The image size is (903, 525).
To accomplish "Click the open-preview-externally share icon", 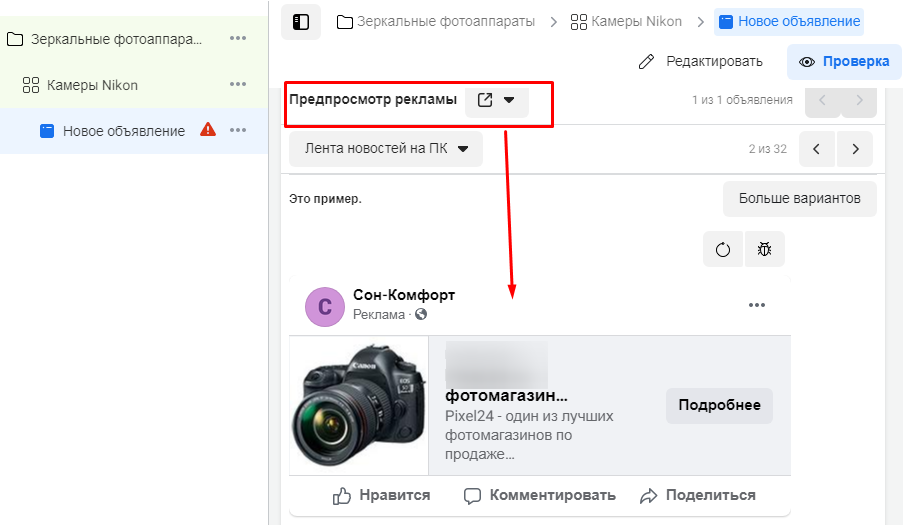I will pos(485,100).
